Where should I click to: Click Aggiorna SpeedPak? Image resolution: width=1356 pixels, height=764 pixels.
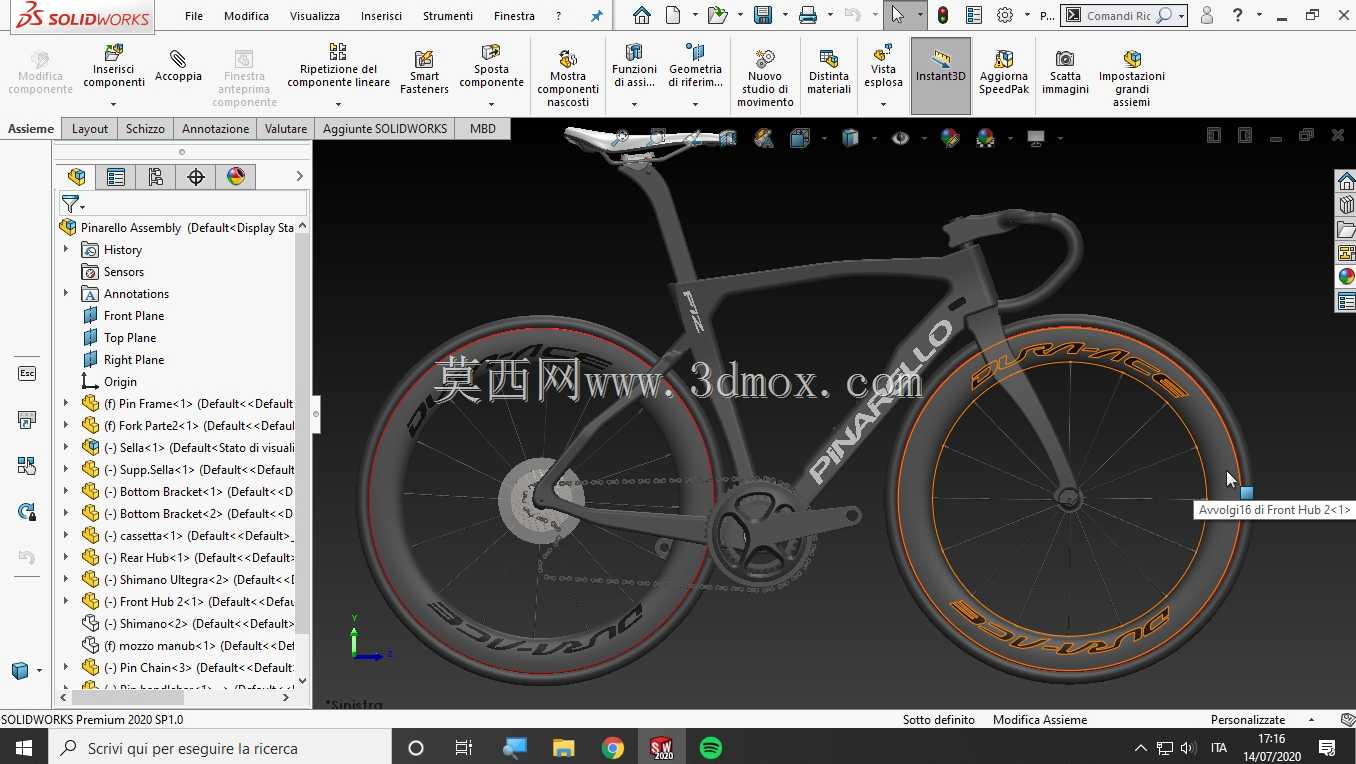[1003, 72]
